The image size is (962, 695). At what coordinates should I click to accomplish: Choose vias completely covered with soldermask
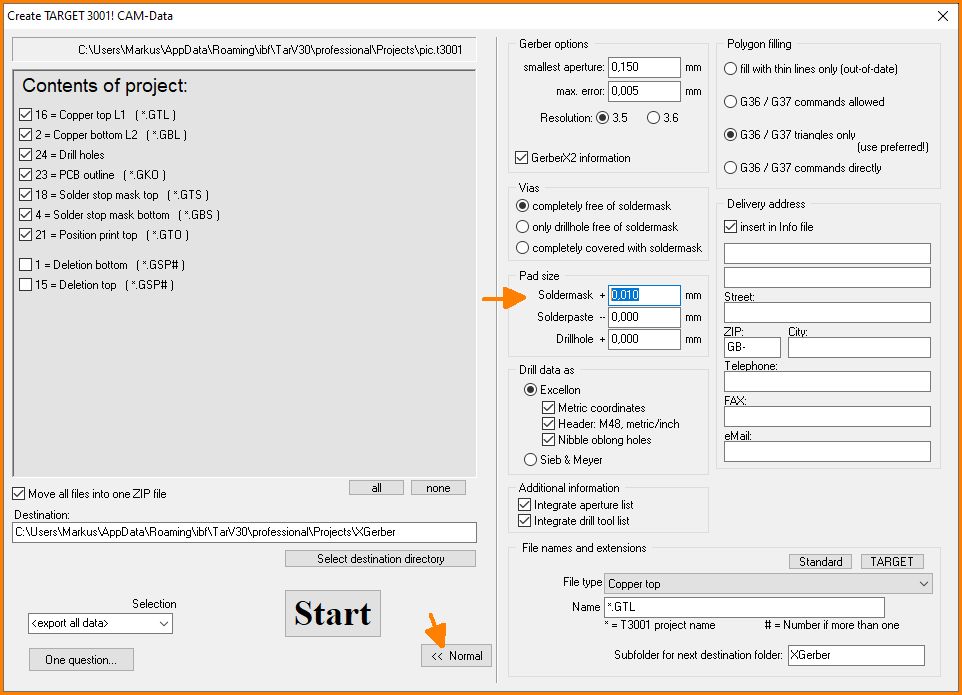click(522, 248)
